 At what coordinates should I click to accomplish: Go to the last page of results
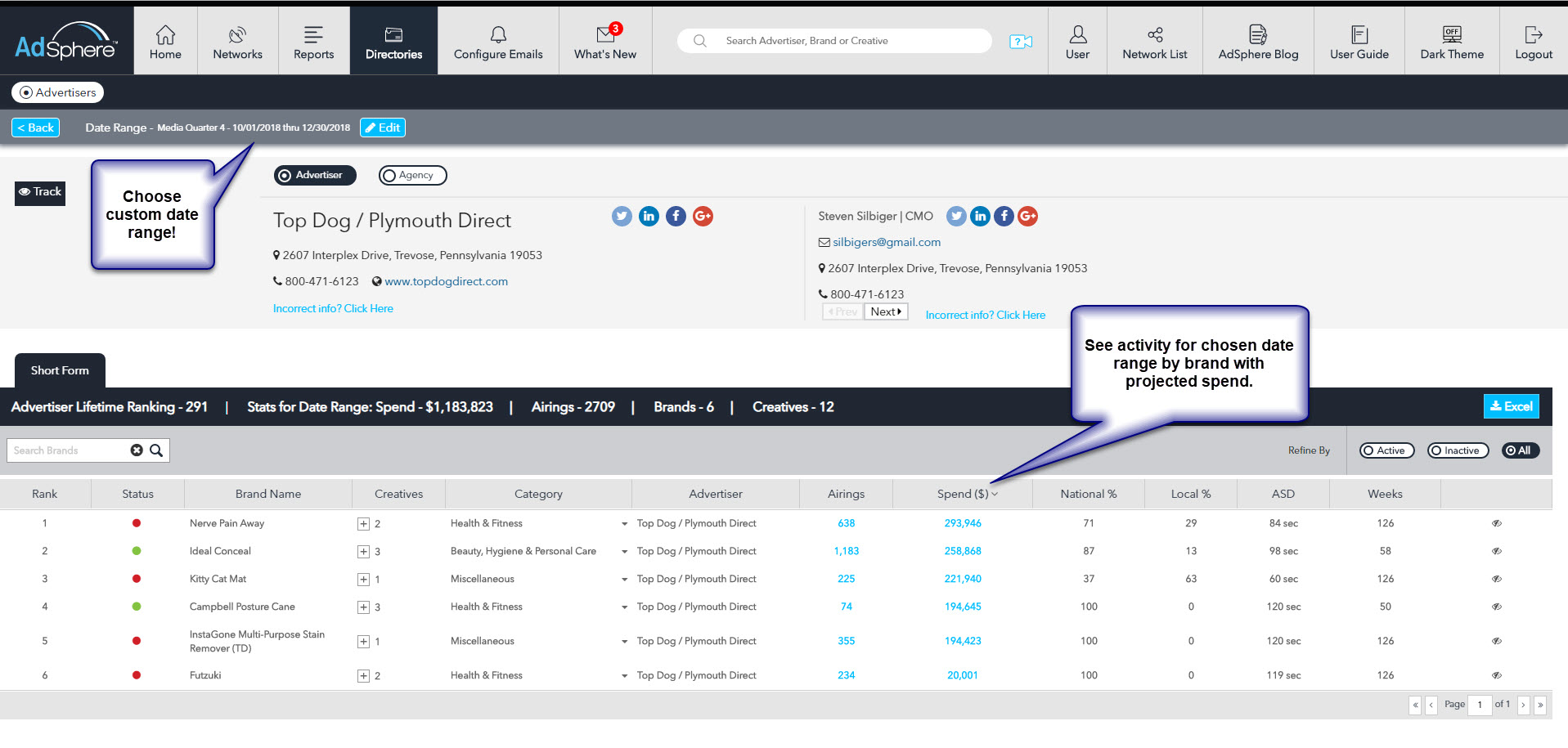[x=1540, y=705]
